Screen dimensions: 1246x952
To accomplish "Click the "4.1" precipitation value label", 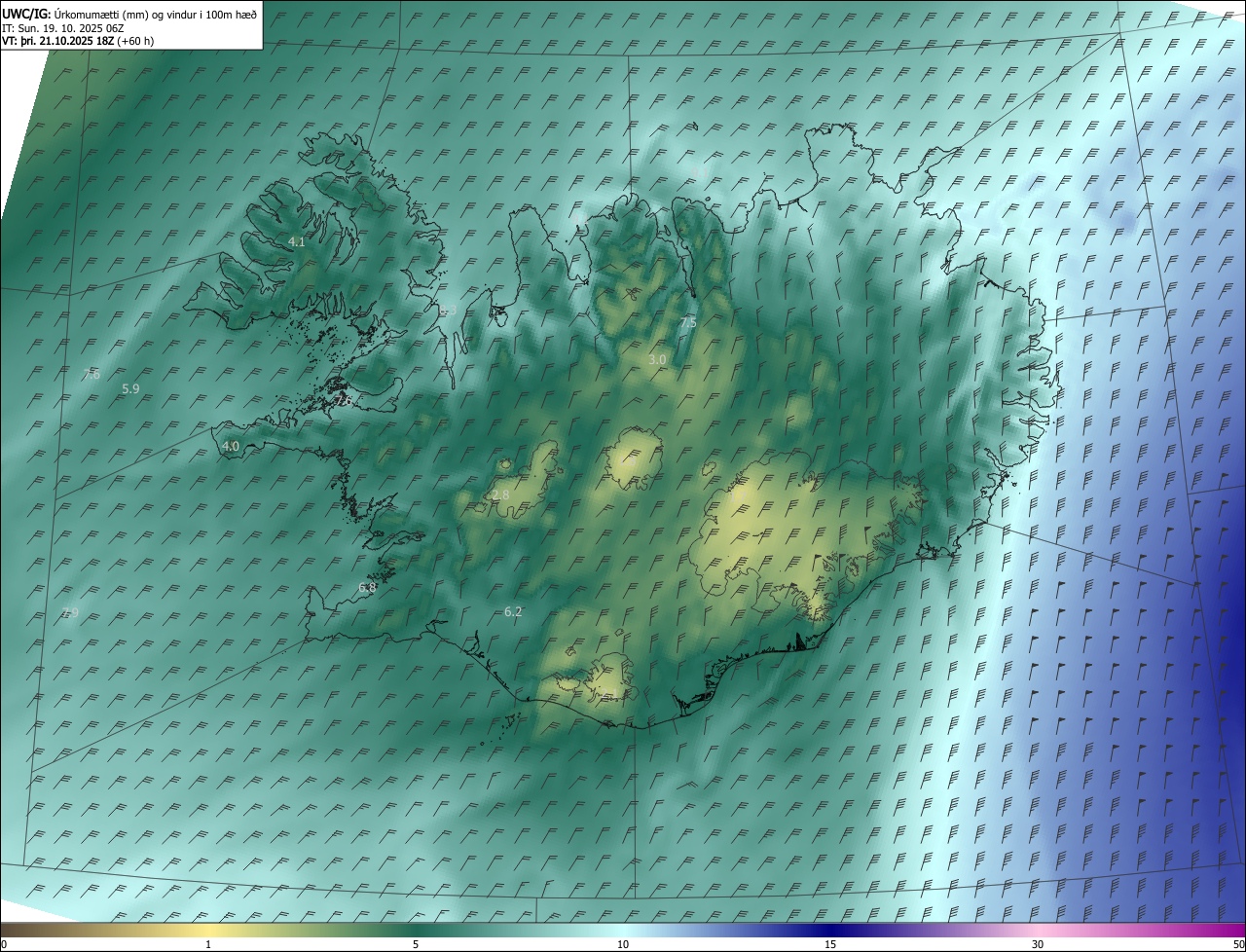I will pos(297,241).
